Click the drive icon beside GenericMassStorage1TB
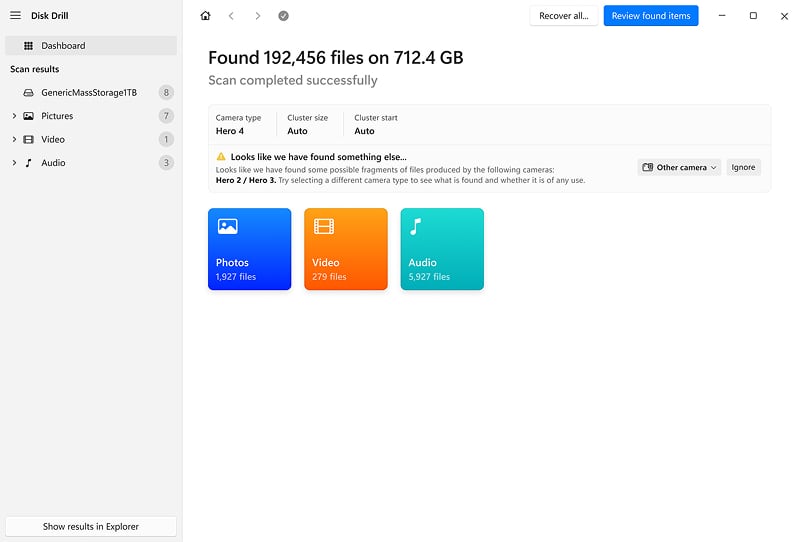Image resolution: width=800 pixels, height=542 pixels. tap(29, 92)
